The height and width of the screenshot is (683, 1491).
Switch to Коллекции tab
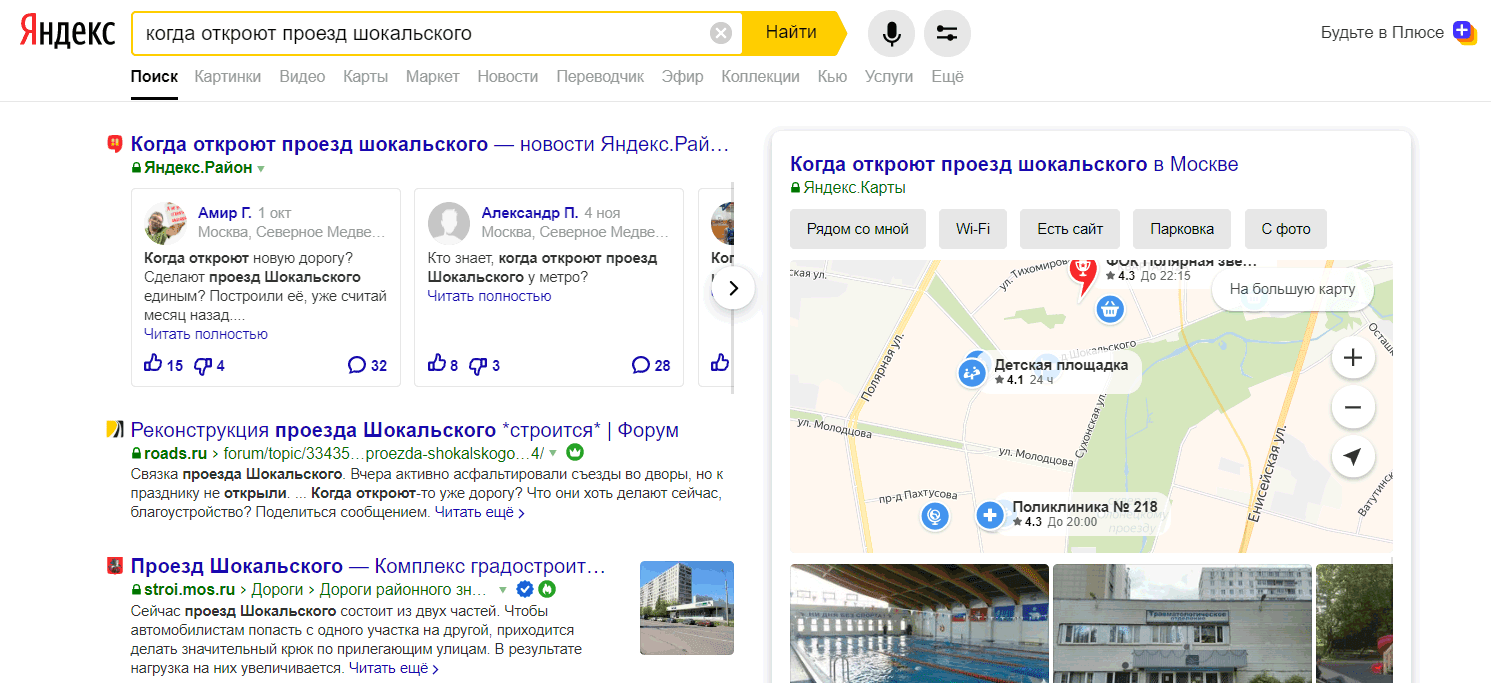click(x=760, y=76)
